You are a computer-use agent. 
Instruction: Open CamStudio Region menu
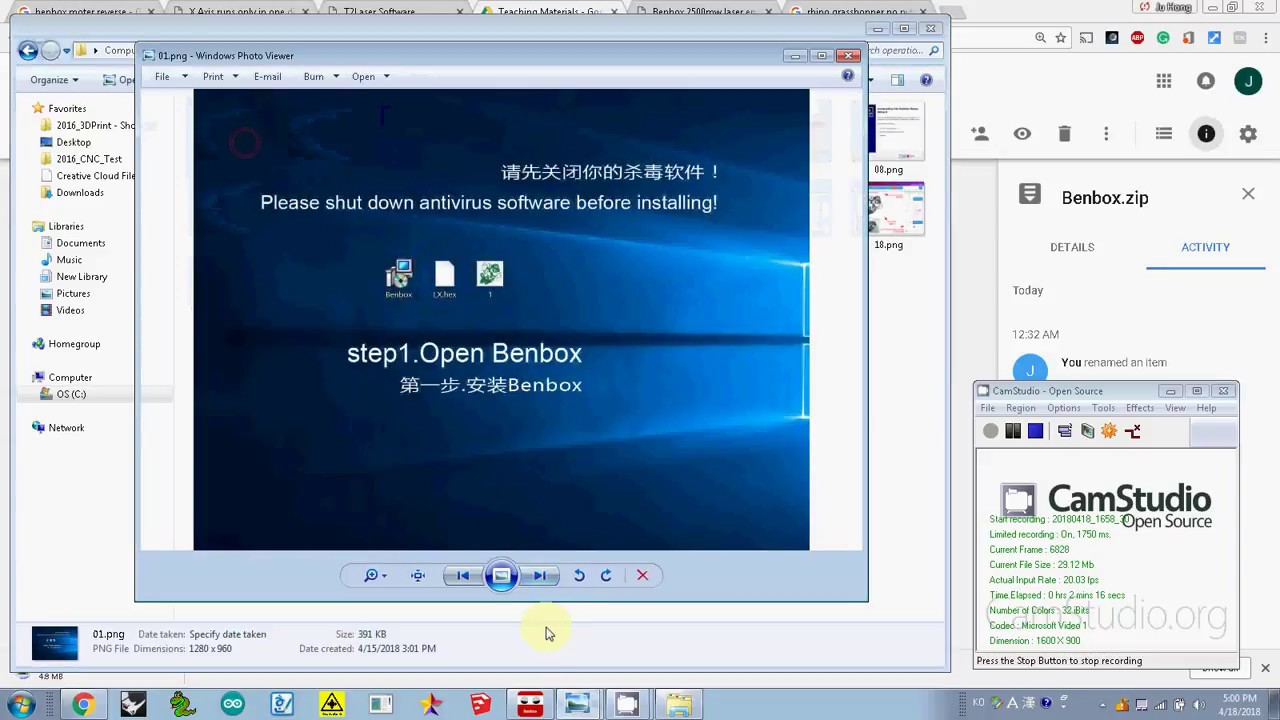[1020, 408]
